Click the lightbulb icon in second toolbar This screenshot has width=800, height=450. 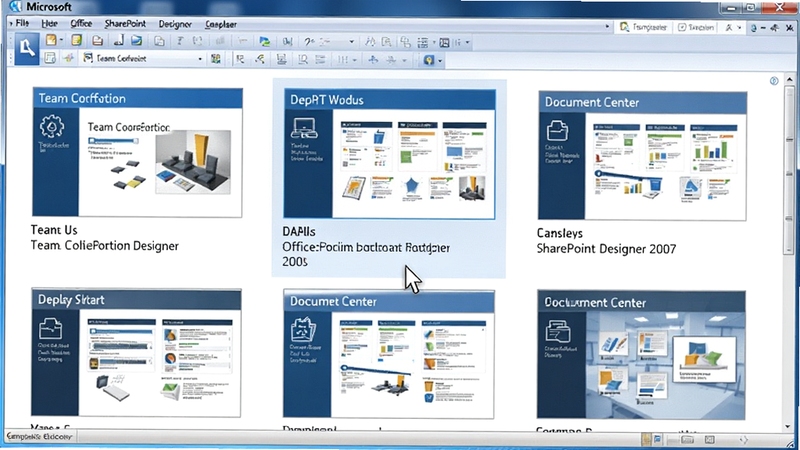coord(429,61)
